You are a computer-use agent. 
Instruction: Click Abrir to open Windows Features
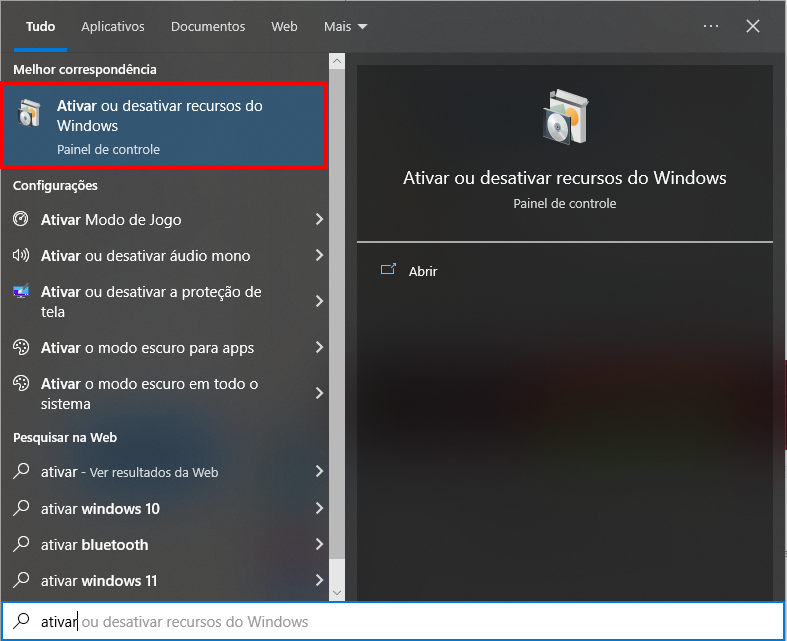pos(423,272)
